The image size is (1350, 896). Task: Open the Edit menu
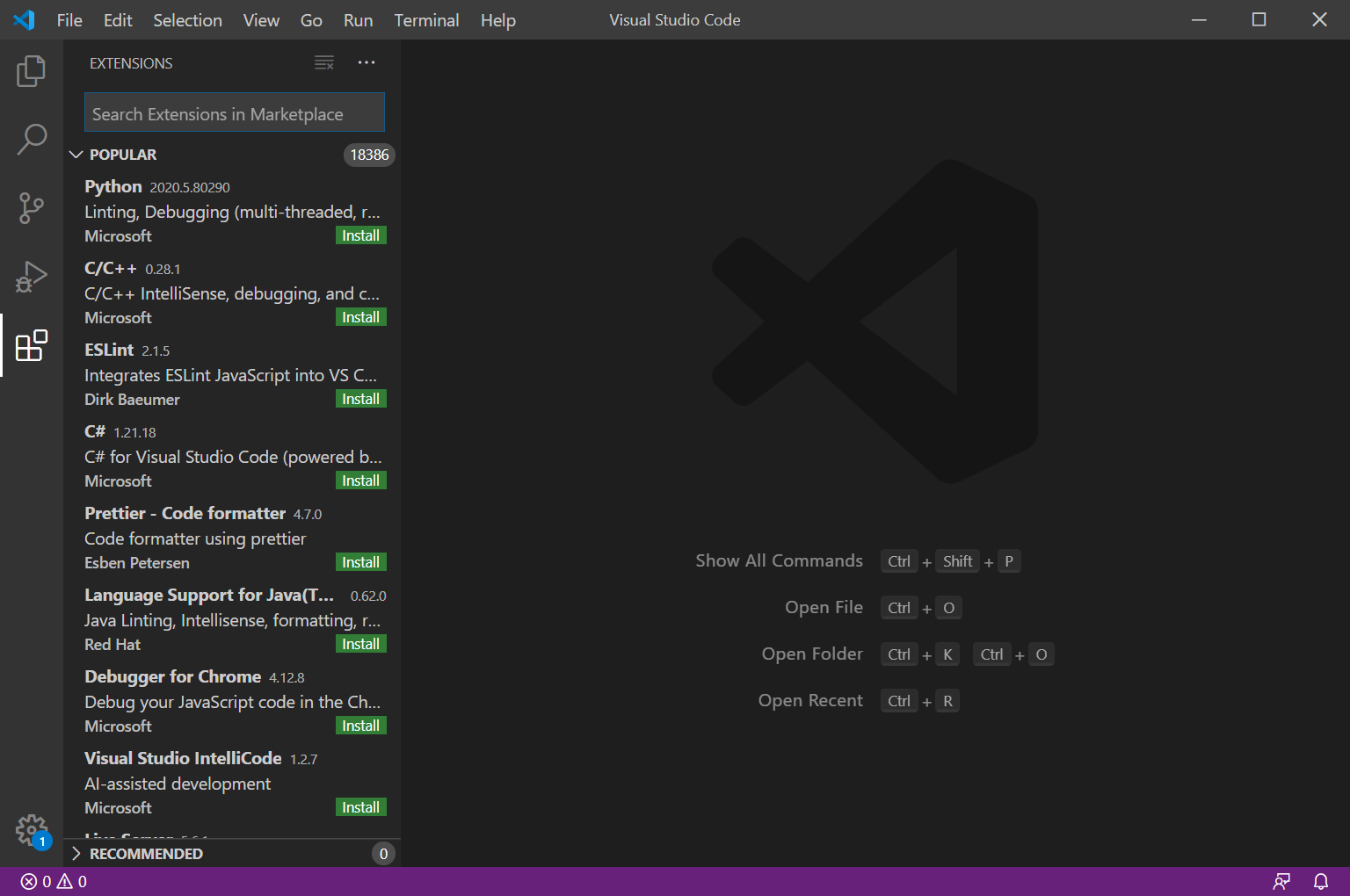(118, 20)
